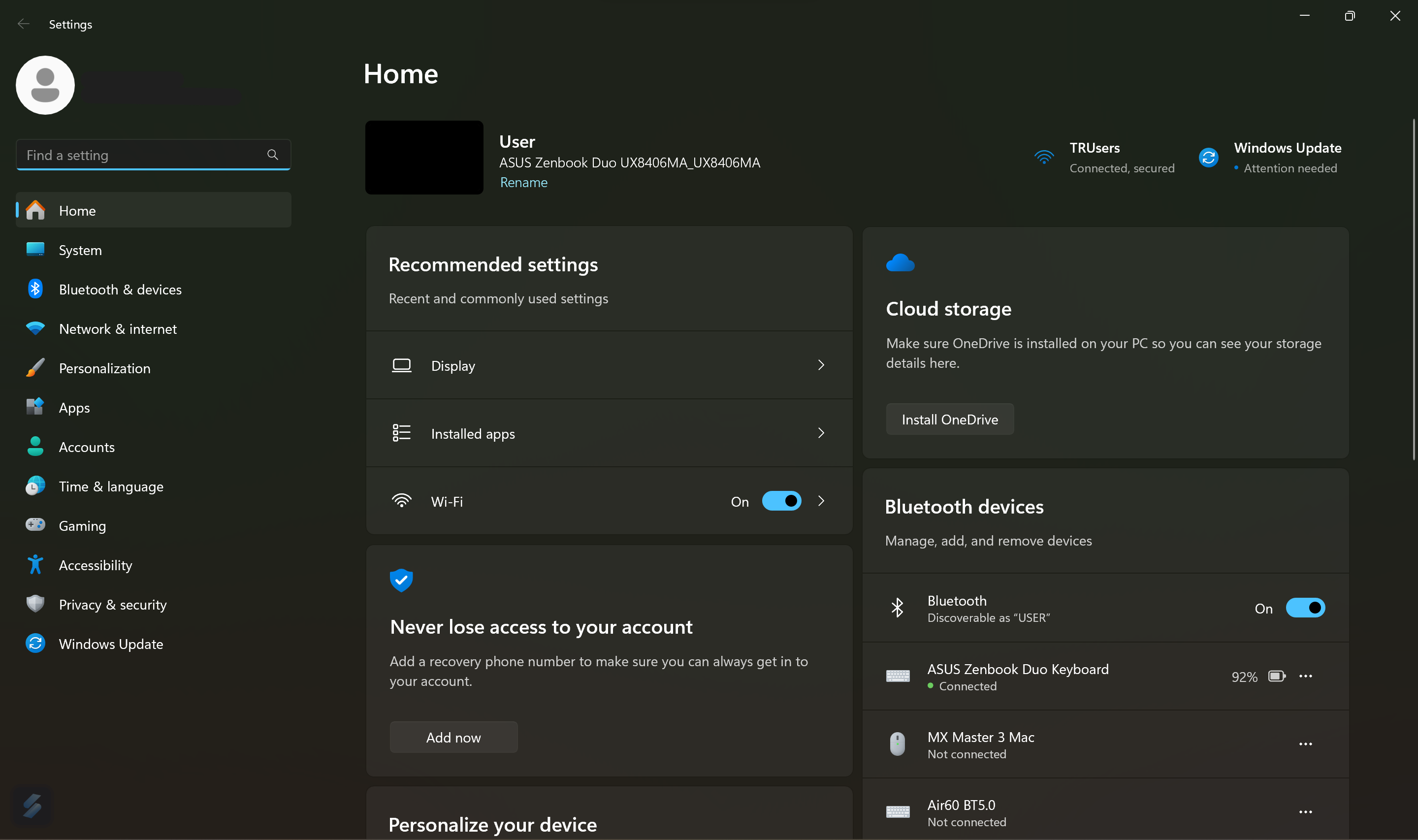The height and width of the screenshot is (840, 1418).
Task: Open the System section
Action: pos(153,250)
